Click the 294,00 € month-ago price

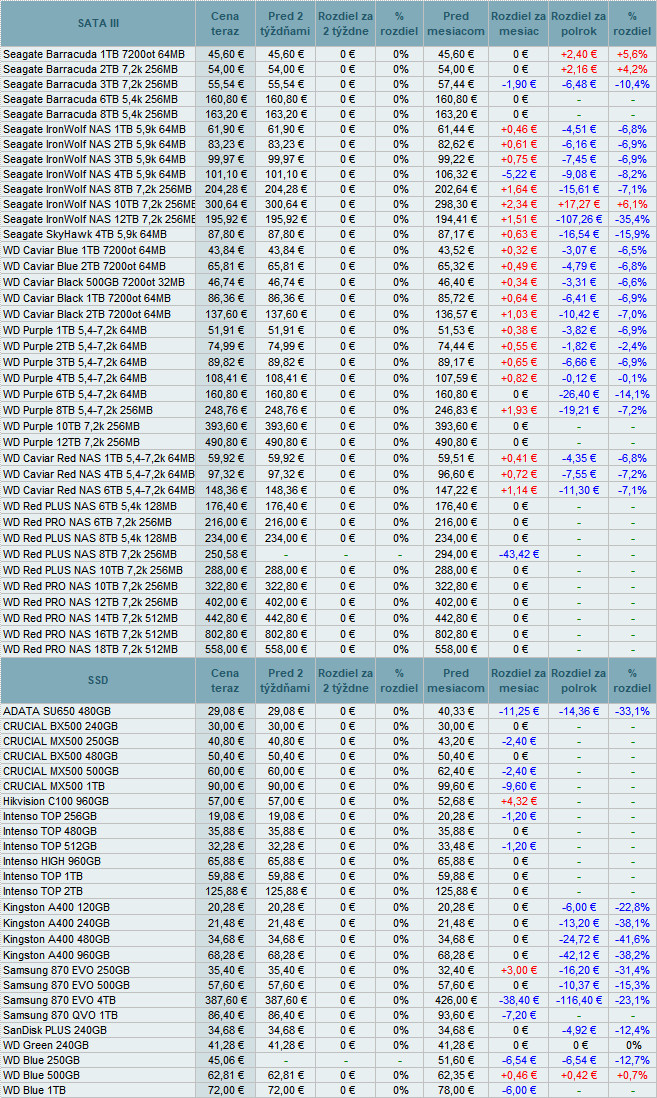pos(455,554)
